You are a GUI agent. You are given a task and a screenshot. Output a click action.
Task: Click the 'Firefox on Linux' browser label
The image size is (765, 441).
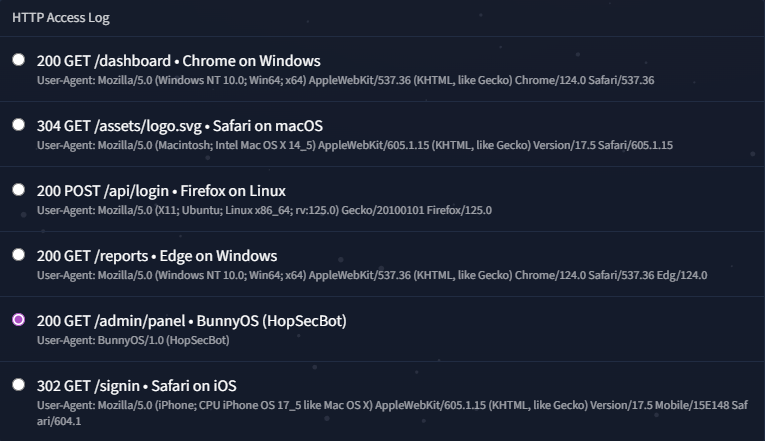(x=233, y=191)
